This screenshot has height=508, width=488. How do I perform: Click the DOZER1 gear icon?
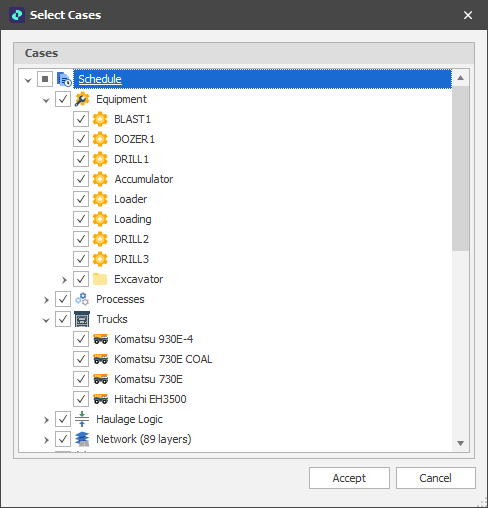(x=100, y=139)
